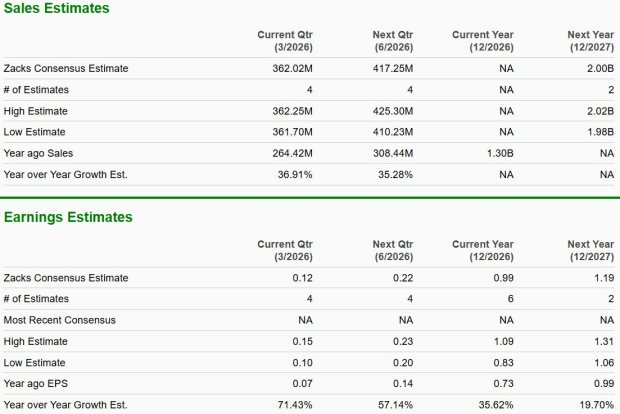The width and height of the screenshot is (620, 414).
Task: Click the Earnings Estimates section heading
Action: 68,217
